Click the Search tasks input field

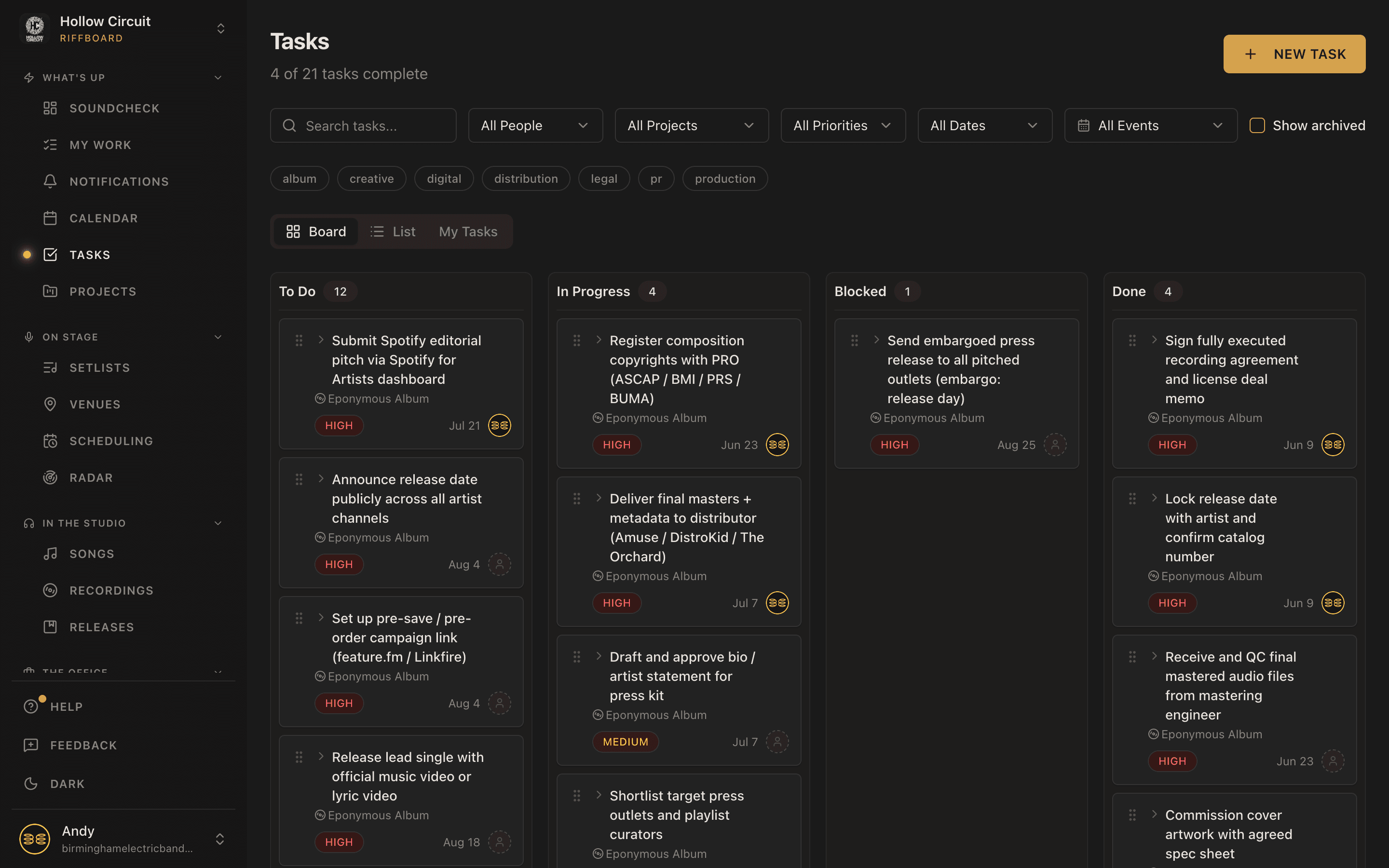coord(363,125)
